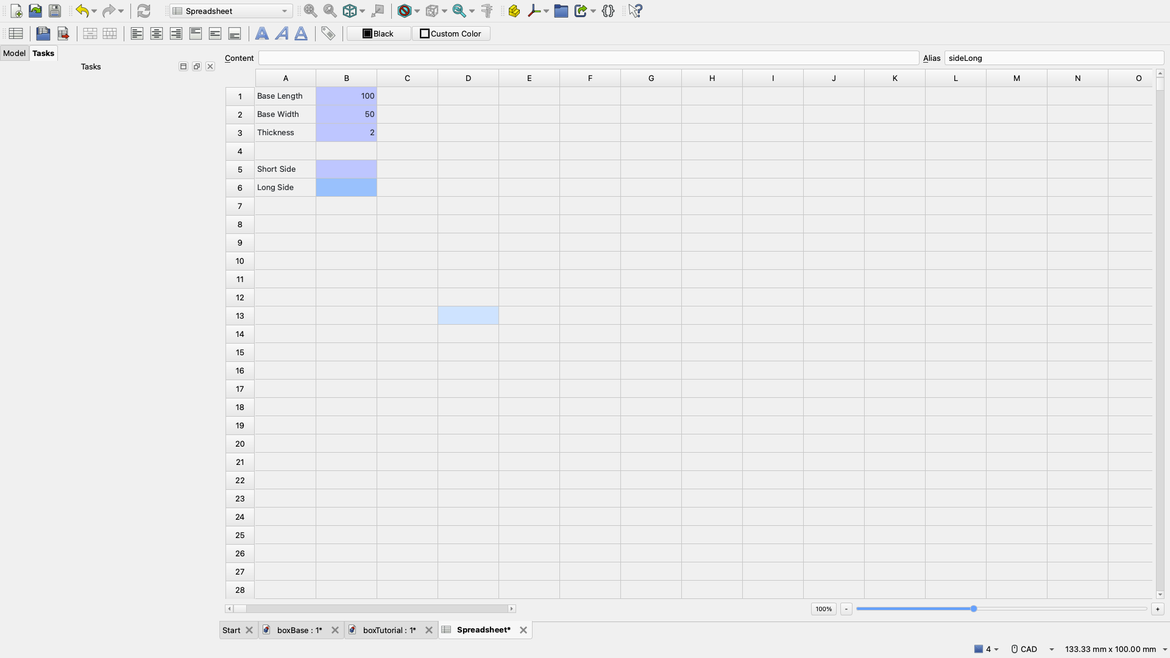
Task: Create a new spreadsheet
Action: pyautogui.click(x=16, y=32)
